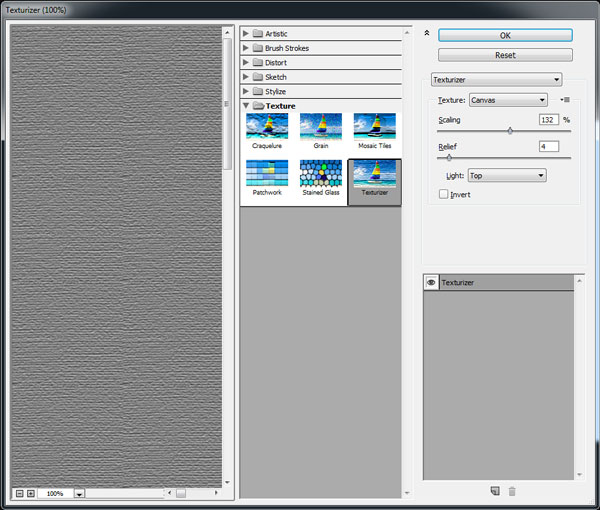Screen dimensions: 600x510
Task: Click preview horizontal scrollbar left arrow
Action: [170, 493]
